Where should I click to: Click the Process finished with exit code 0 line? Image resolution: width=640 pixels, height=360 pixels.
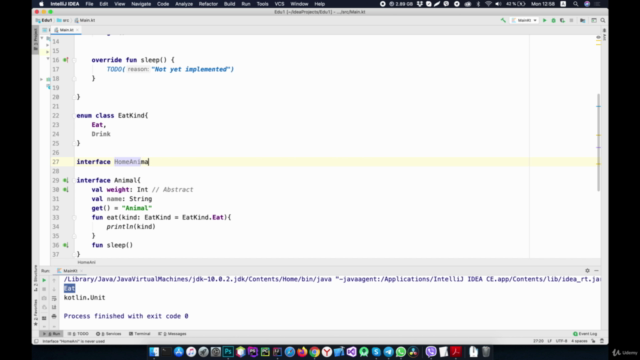point(126,316)
